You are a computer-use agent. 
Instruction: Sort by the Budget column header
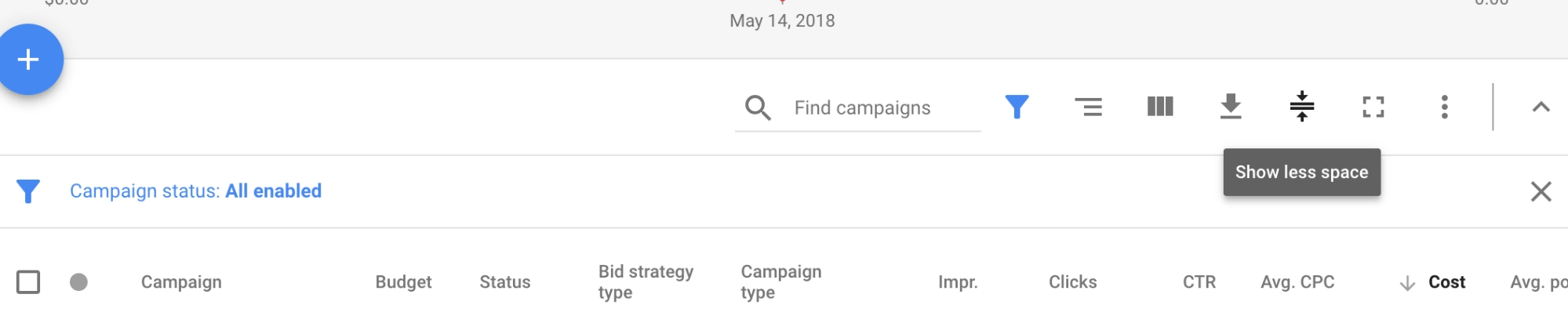coord(403,282)
